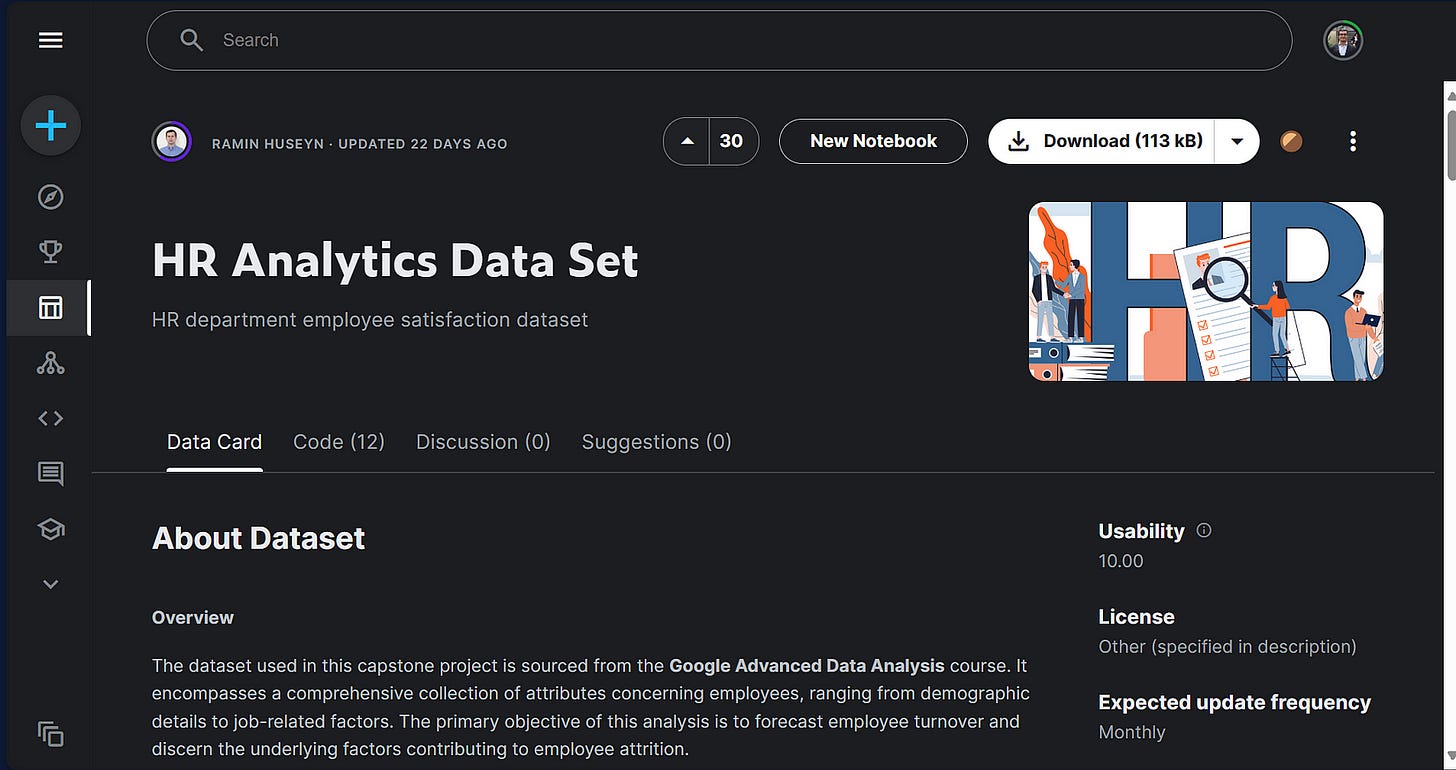The height and width of the screenshot is (770, 1456).
Task: Open the Models icon in sidebar
Action: pyautogui.click(x=50, y=364)
